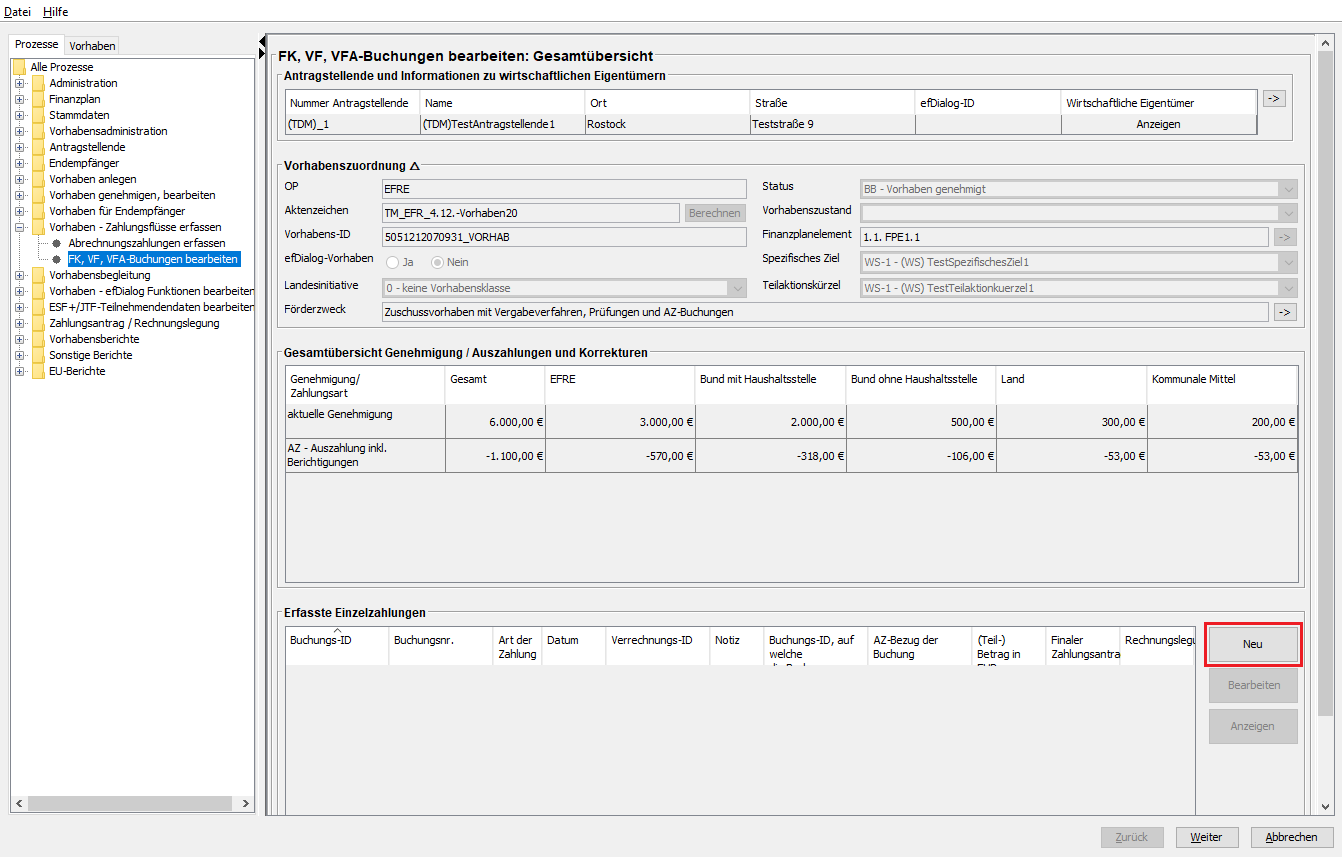The image size is (1342, 857).
Task: Switch to the Vorhaben tab
Action: coord(92,45)
